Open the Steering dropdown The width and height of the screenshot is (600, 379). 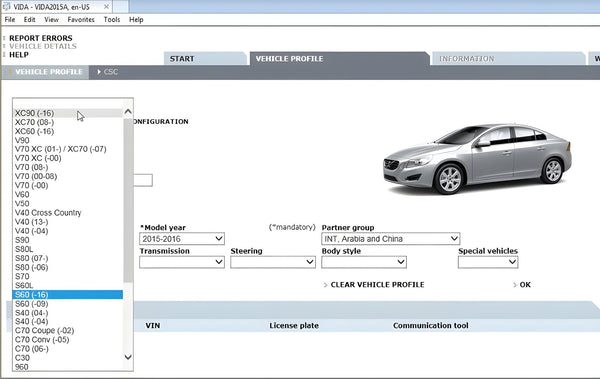tap(273, 262)
